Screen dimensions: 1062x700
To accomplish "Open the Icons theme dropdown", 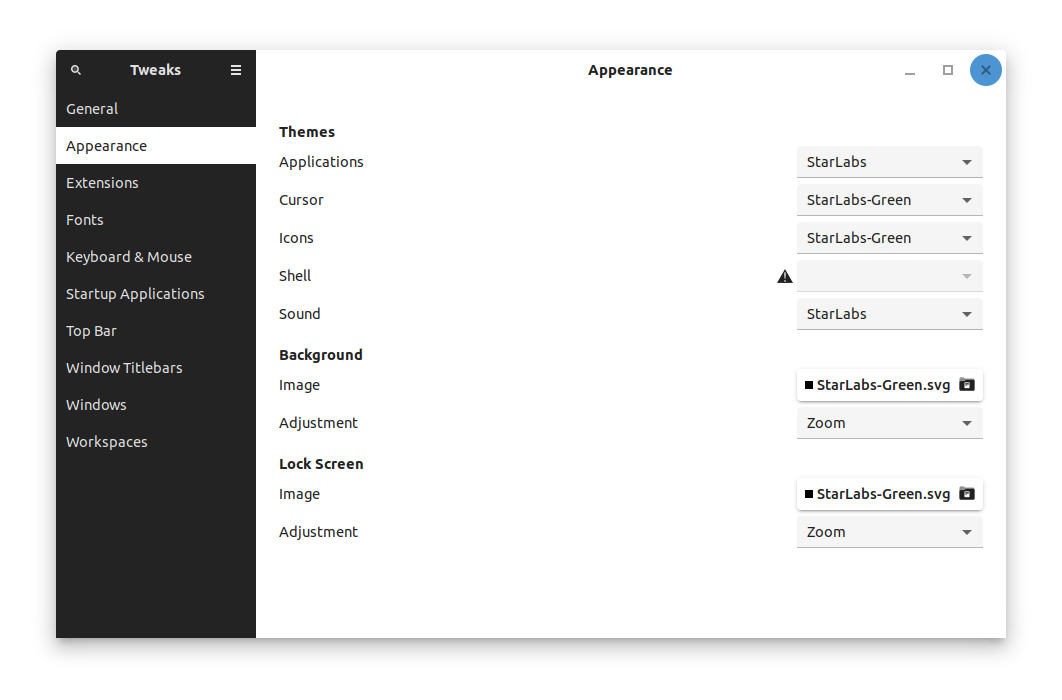I will click(x=889, y=238).
